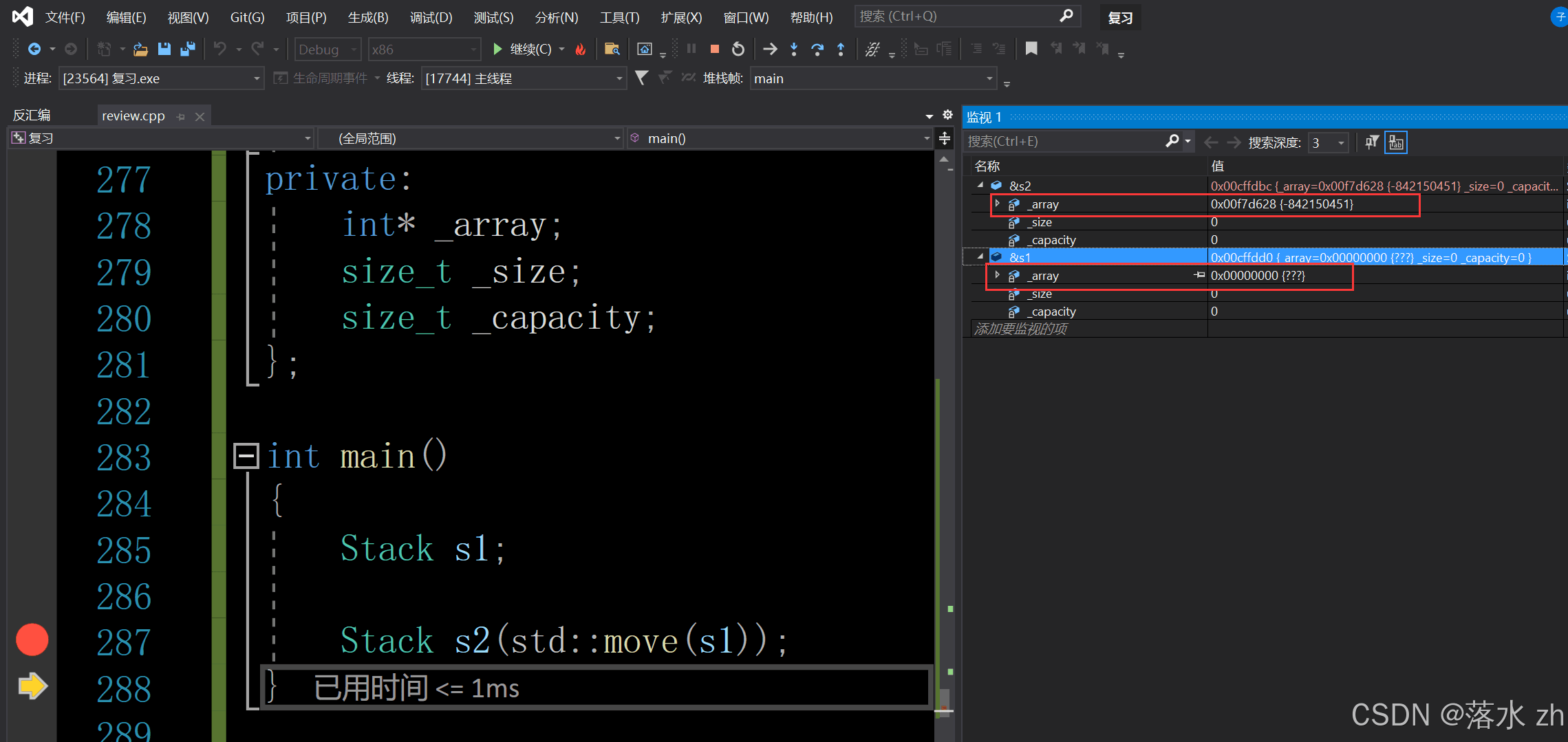
Task: Click the 复习 solution name button
Action: pos(1120,18)
